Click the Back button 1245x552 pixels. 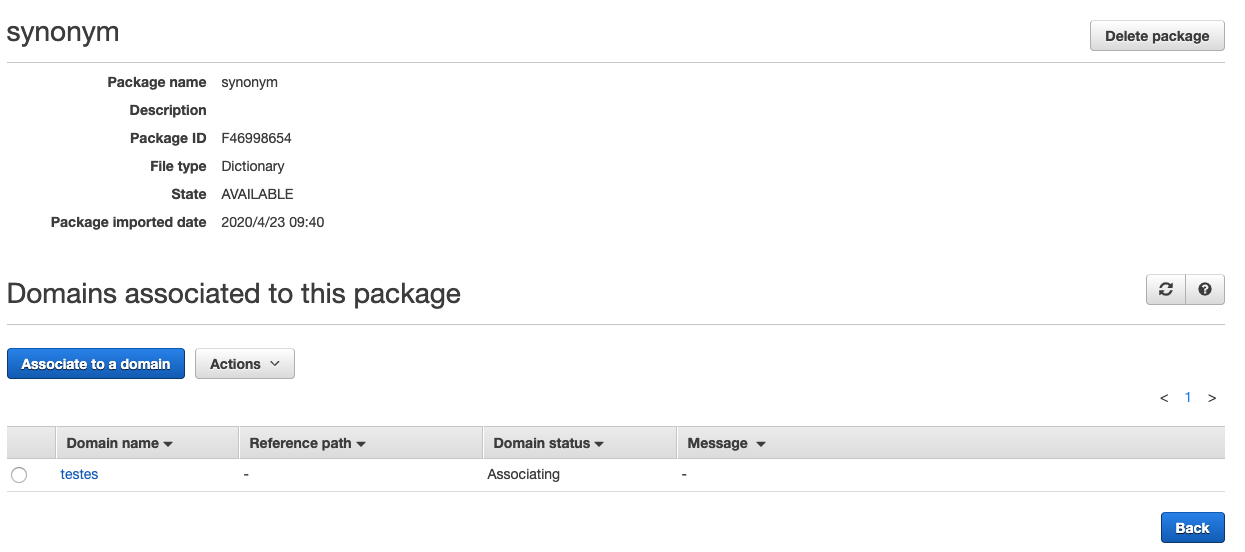coord(1192,528)
